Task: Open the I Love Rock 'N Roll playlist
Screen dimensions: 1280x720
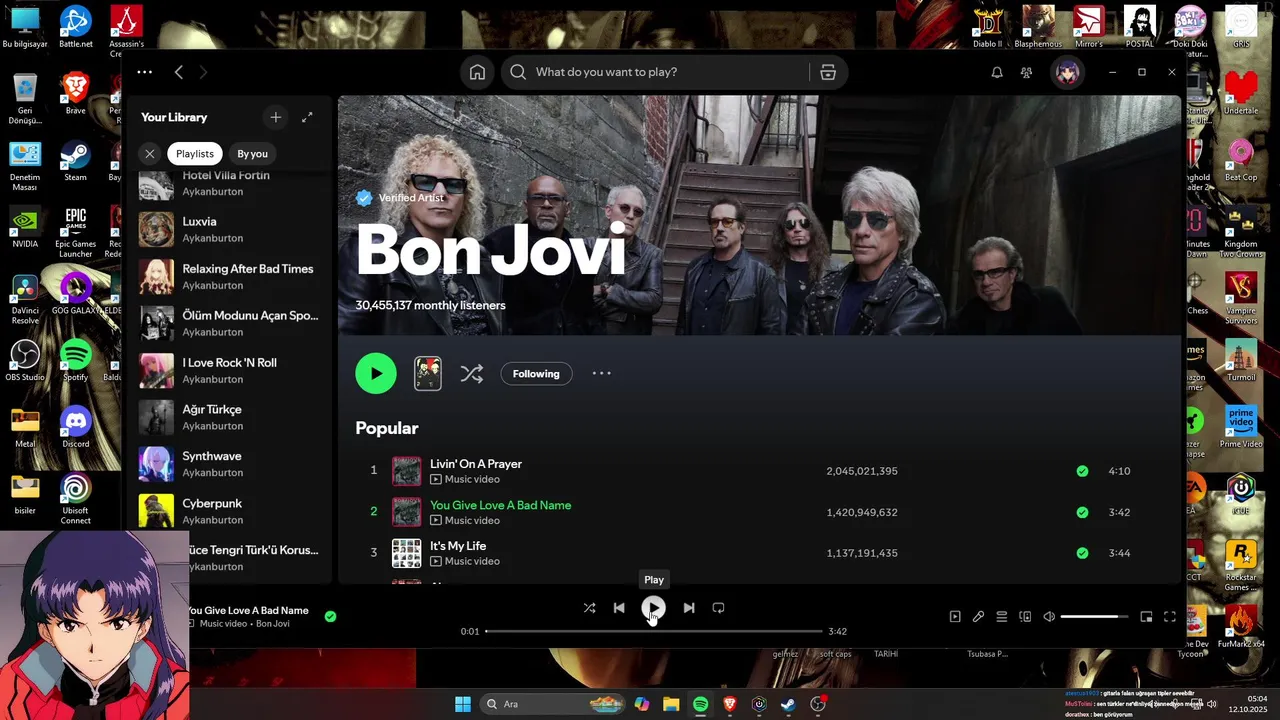Action: [230, 370]
